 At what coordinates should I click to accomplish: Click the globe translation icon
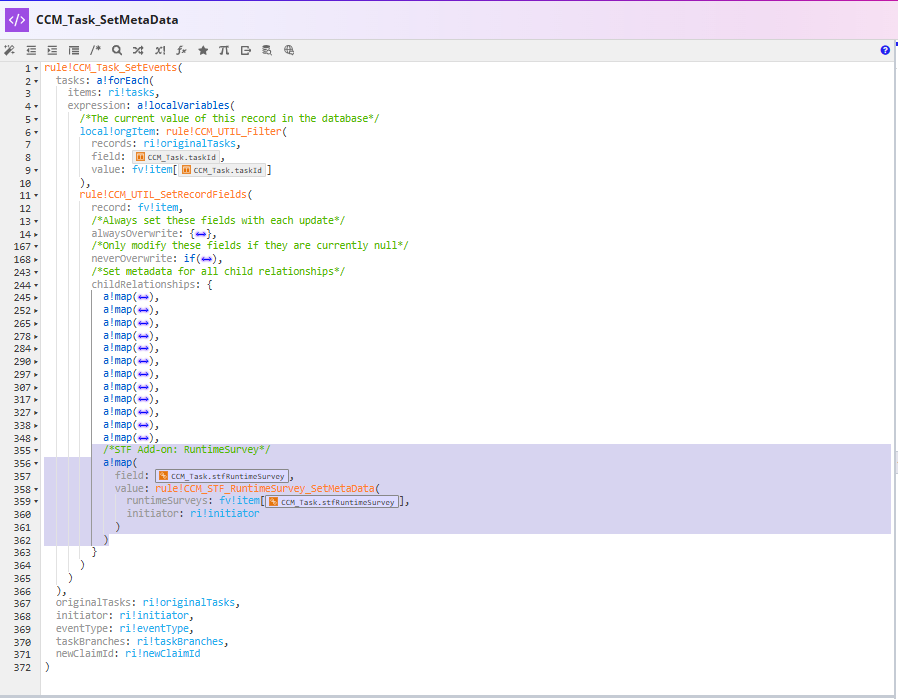pyautogui.click(x=289, y=50)
